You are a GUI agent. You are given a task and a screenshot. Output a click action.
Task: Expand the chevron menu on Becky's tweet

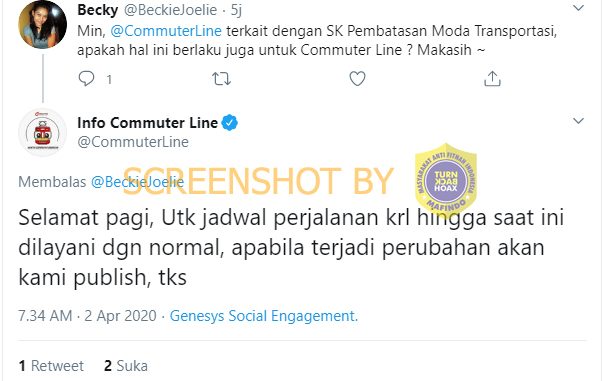[578, 8]
